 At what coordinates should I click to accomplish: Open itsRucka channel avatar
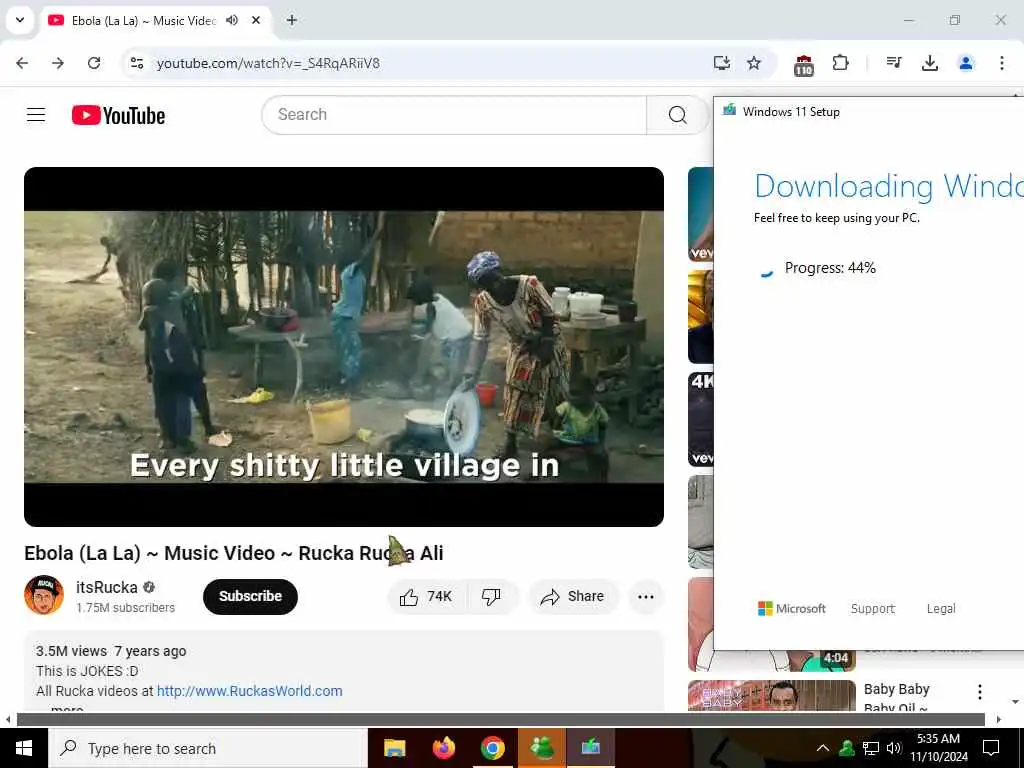pos(44,595)
